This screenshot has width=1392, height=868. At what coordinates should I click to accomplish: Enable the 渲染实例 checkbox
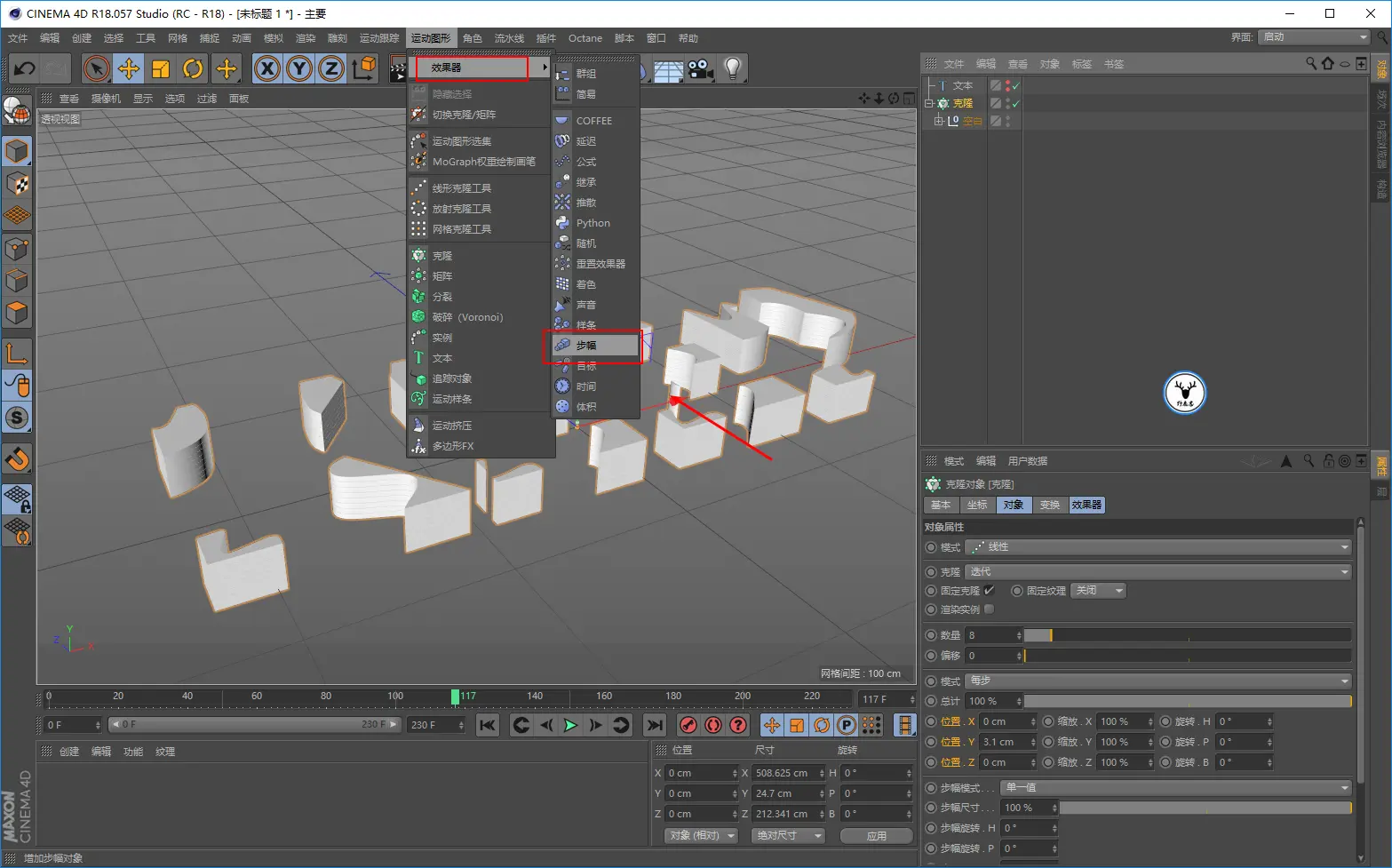(989, 609)
